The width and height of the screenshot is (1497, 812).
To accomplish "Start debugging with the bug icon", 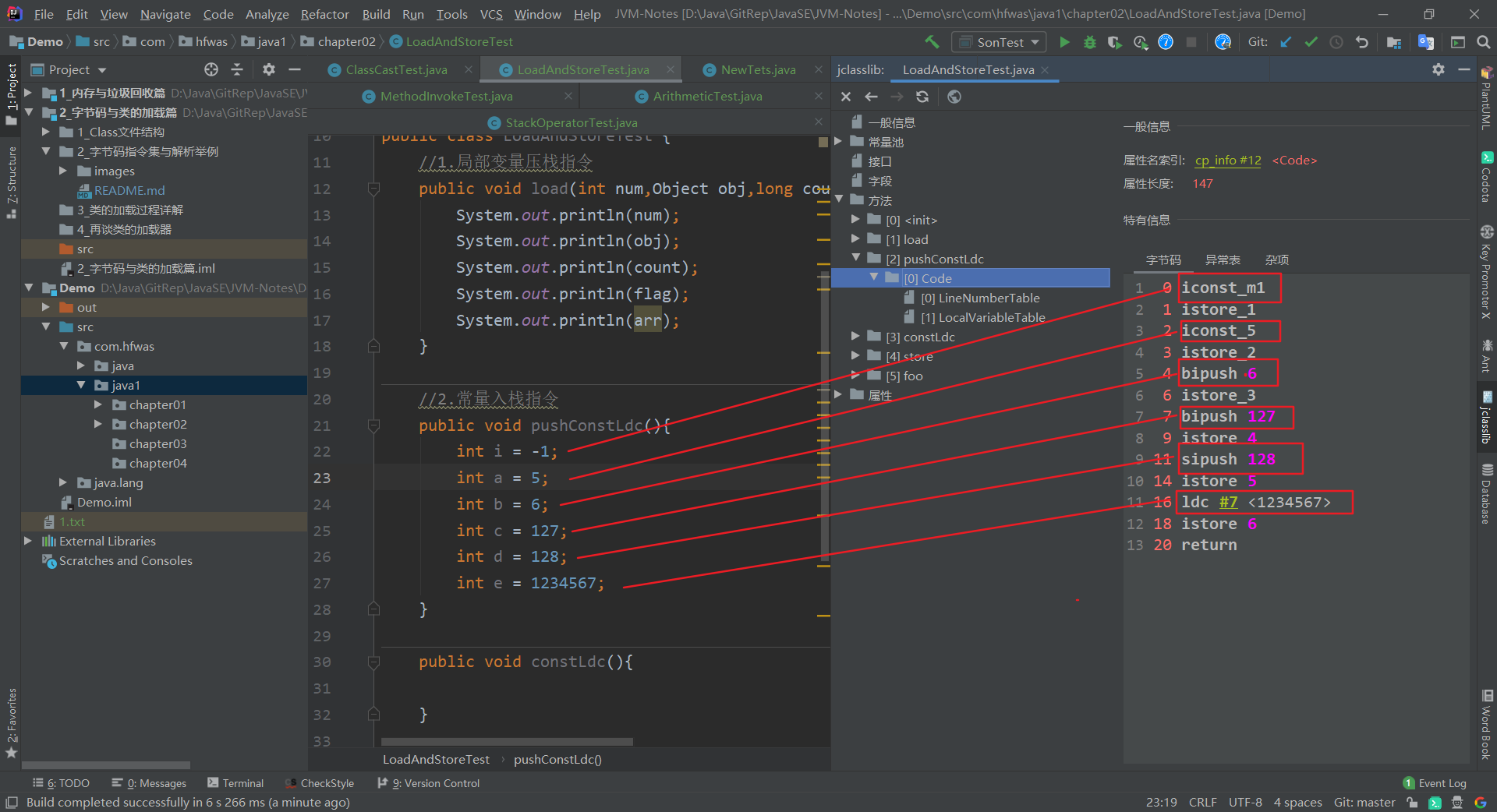I will click(x=1089, y=42).
